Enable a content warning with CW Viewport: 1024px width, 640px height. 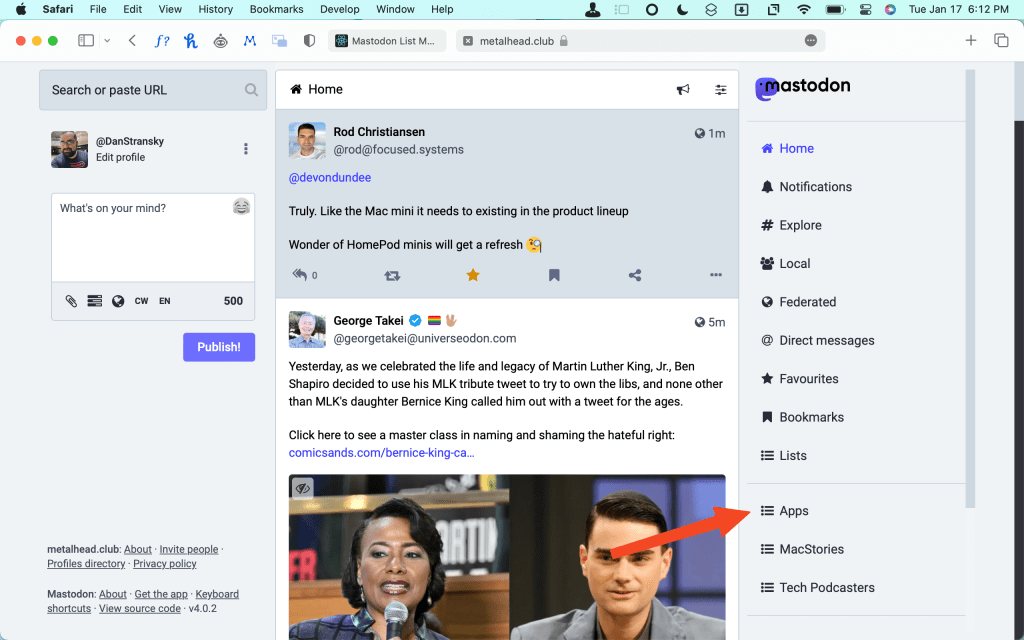[x=141, y=300]
